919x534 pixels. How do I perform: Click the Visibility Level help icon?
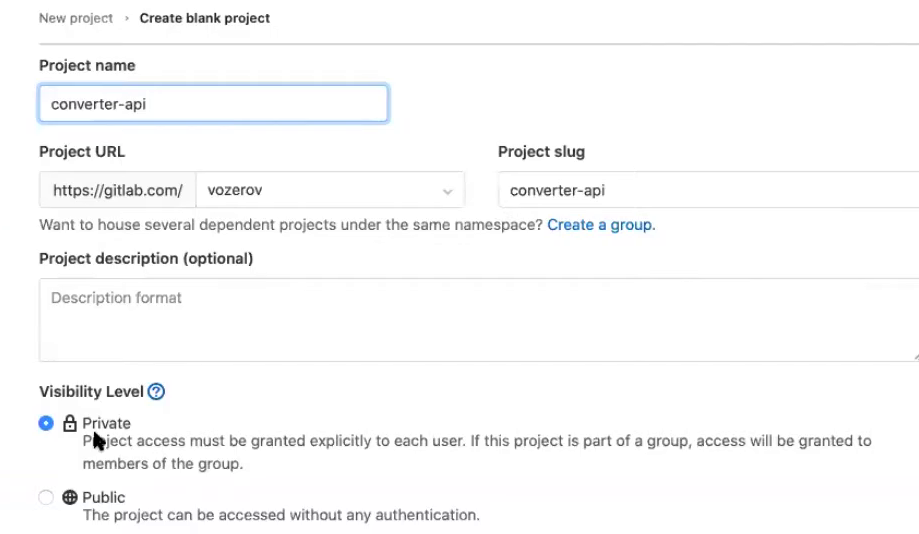coord(156,392)
